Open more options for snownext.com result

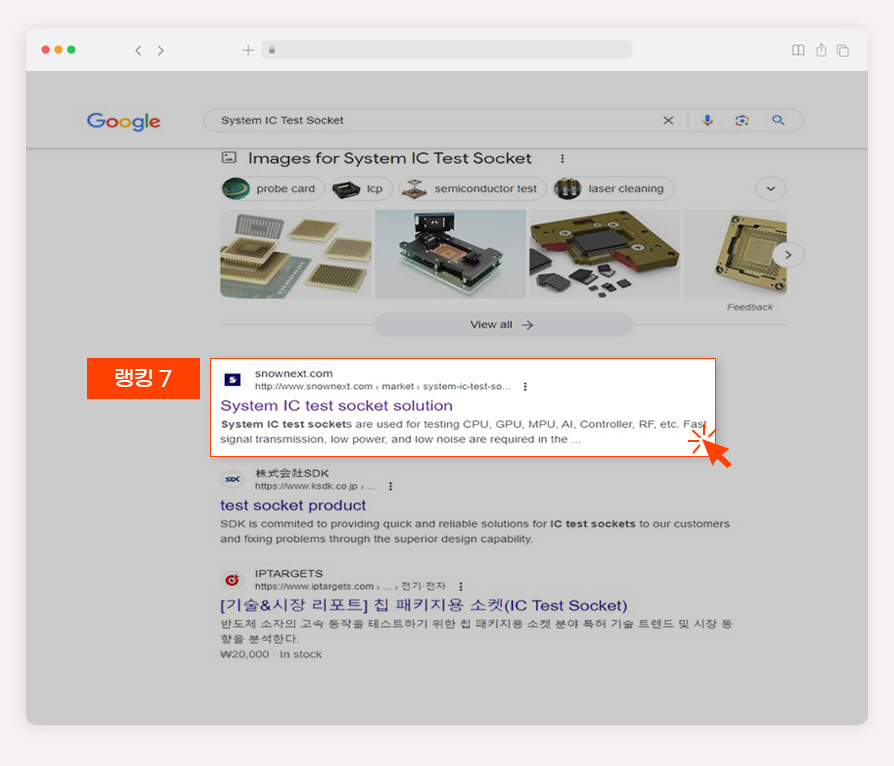click(525, 387)
